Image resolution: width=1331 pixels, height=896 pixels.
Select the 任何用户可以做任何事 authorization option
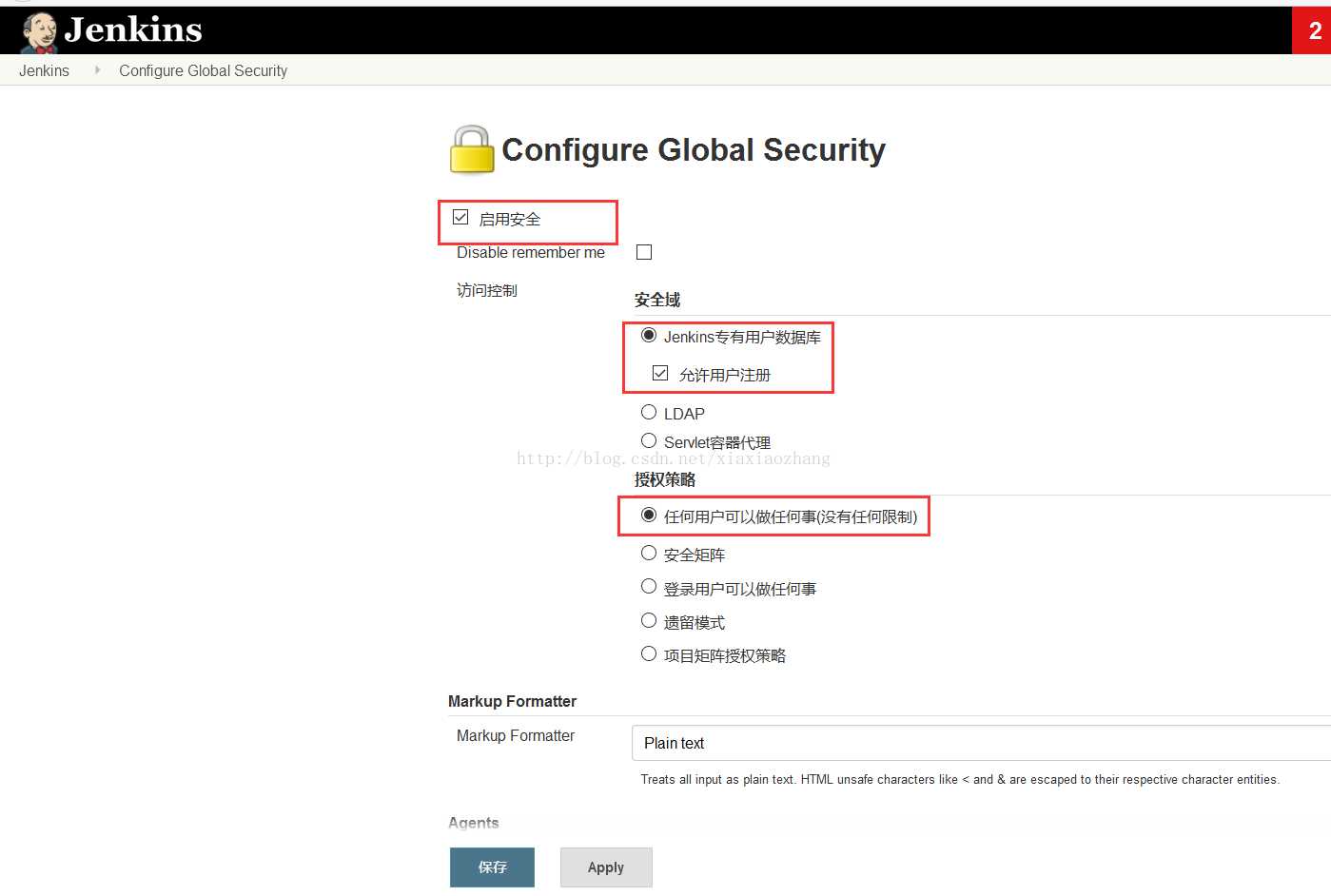pyautogui.click(x=649, y=515)
